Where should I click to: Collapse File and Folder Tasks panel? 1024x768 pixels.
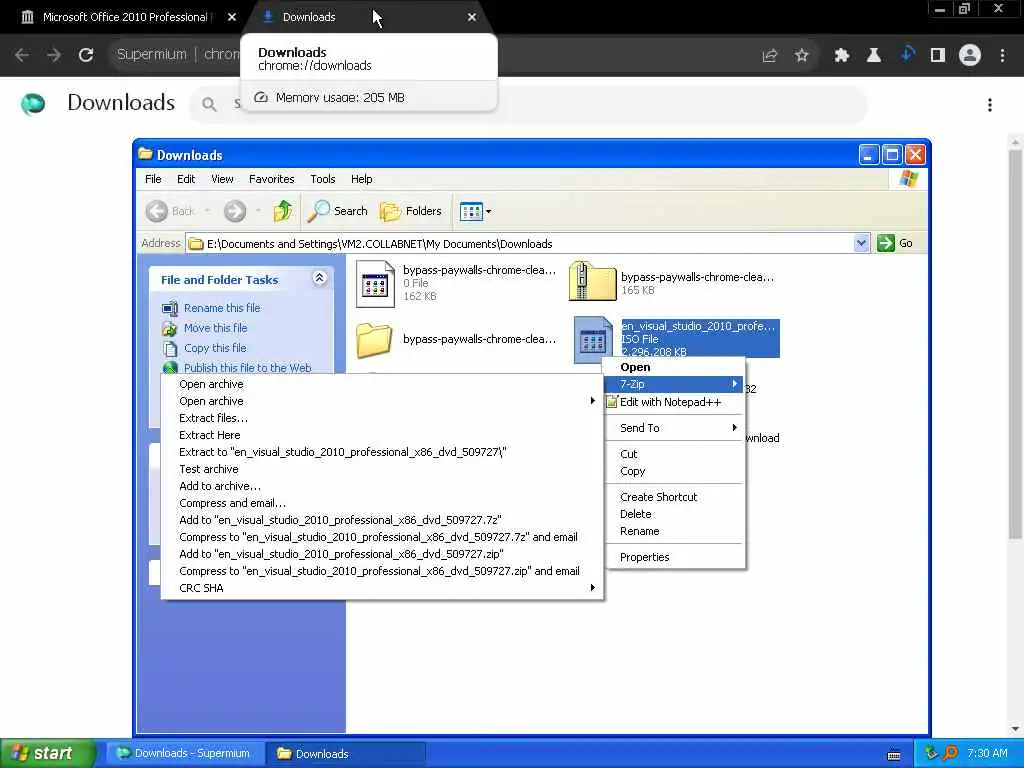pos(319,278)
